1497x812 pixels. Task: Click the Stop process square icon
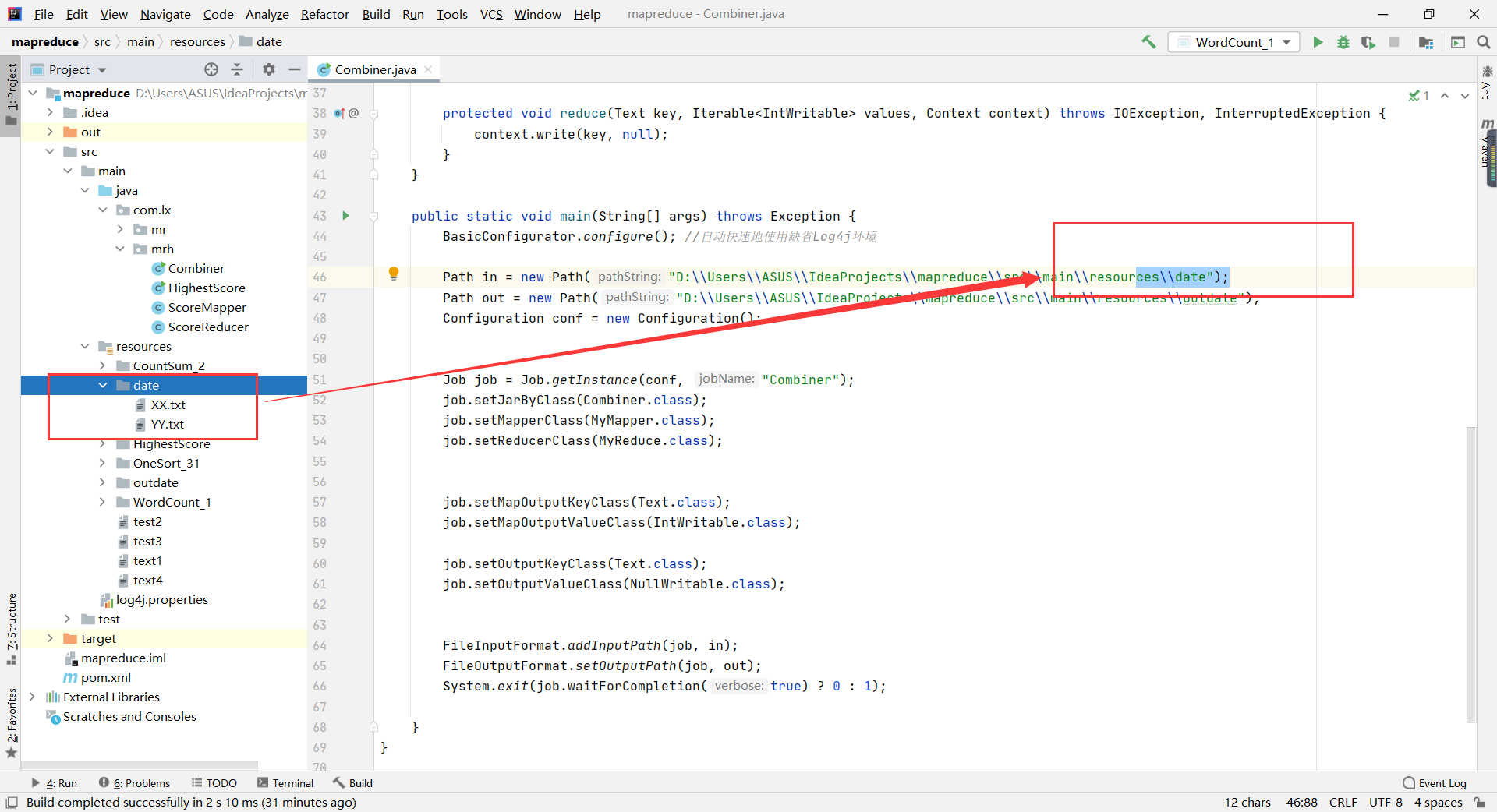[x=1394, y=42]
